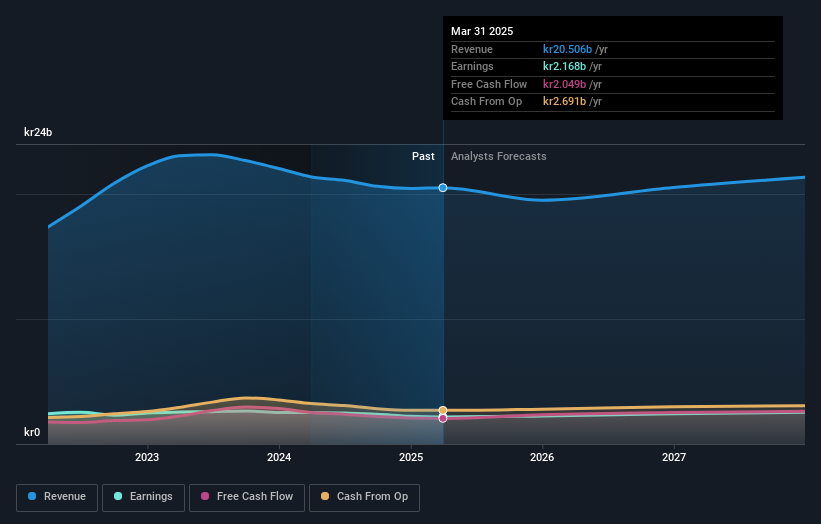The width and height of the screenshot is (821, 524).
Task: Click the kr0 y-axis label
Action: point(32,432)
